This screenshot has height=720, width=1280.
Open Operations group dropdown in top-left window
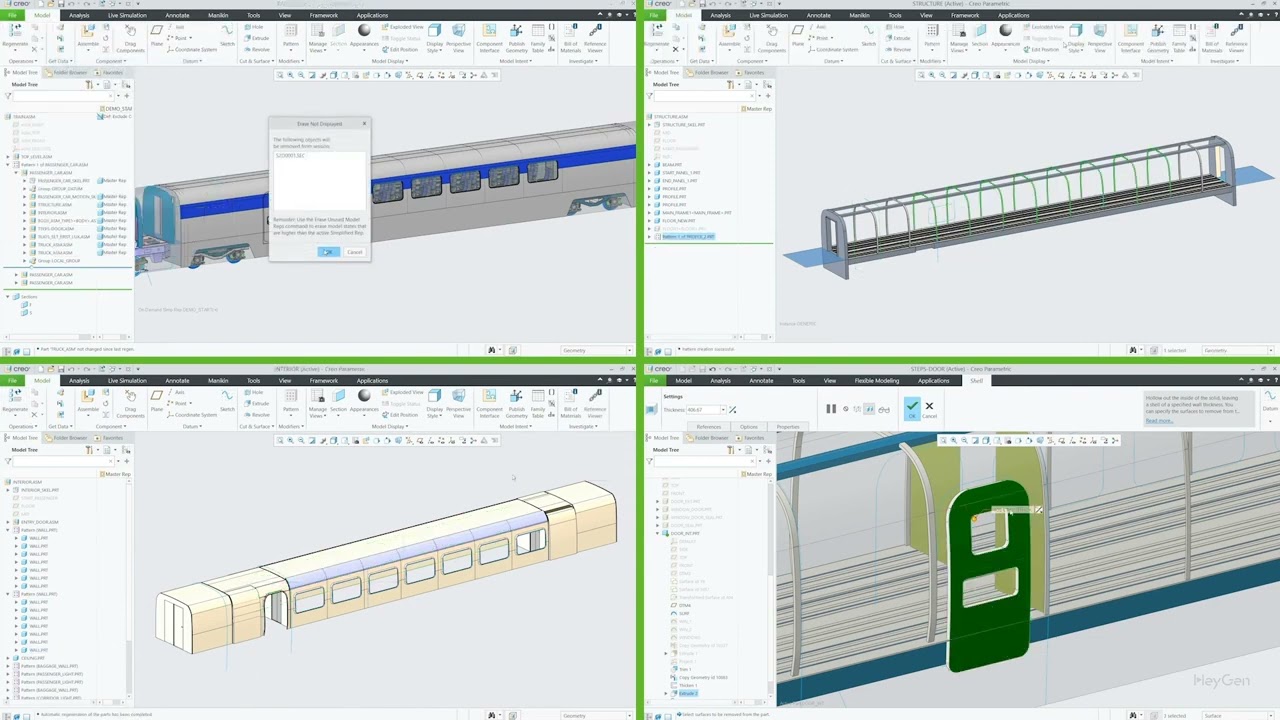point(23,61)
